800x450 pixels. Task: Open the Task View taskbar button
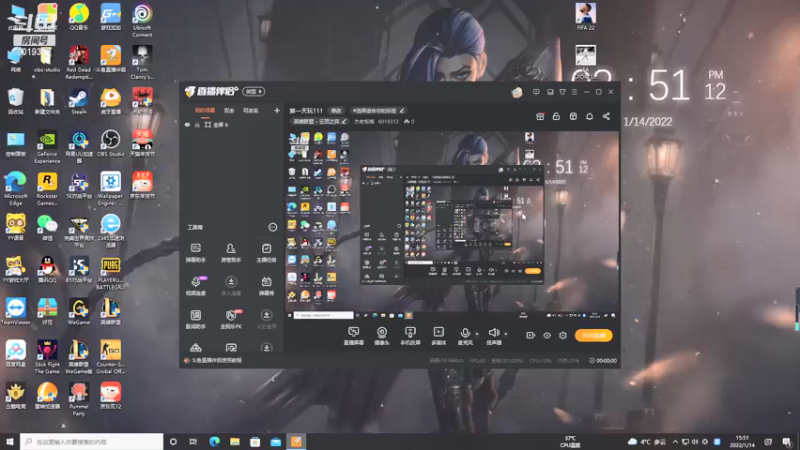tap(193, 441)
